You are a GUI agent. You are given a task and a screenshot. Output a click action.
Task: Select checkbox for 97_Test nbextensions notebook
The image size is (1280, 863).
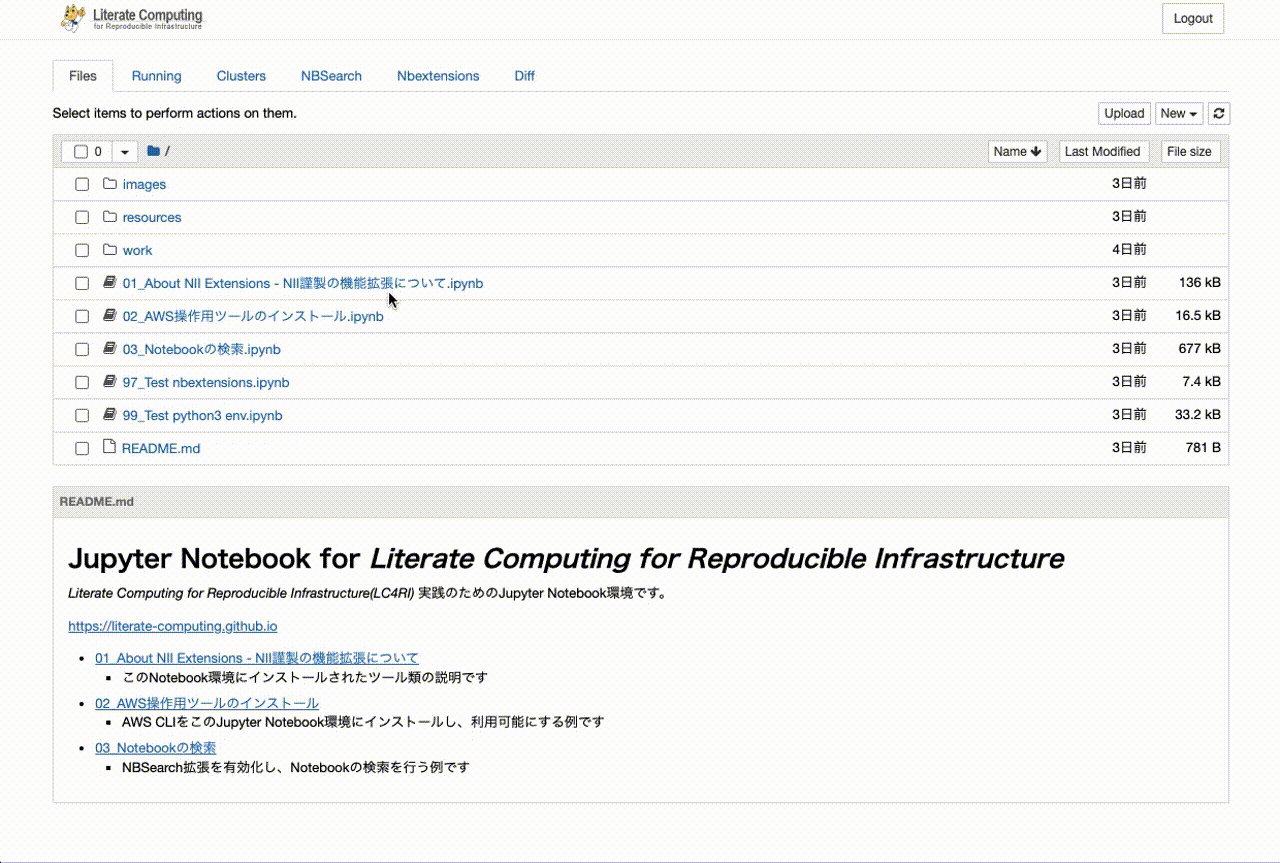click(x=82, y=383)
